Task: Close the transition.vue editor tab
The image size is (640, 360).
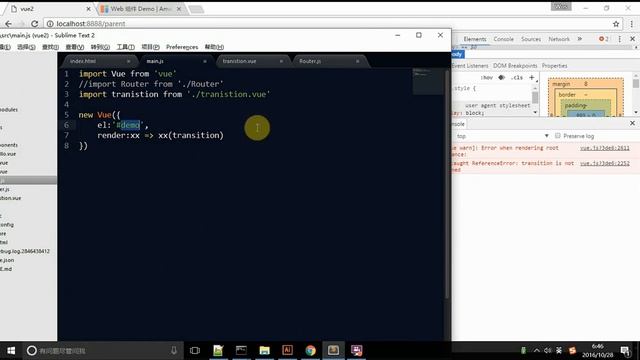Action: 281,61
